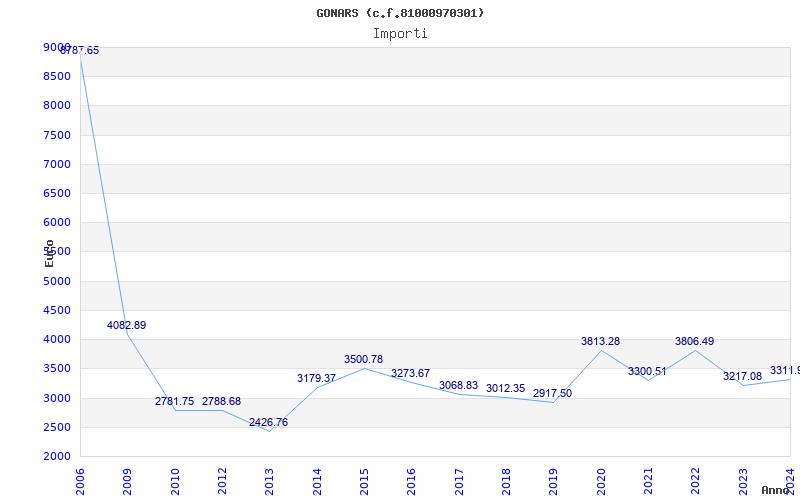
Task: Click the 6000 y-axis tick label
Action: (x=57, y=222)
